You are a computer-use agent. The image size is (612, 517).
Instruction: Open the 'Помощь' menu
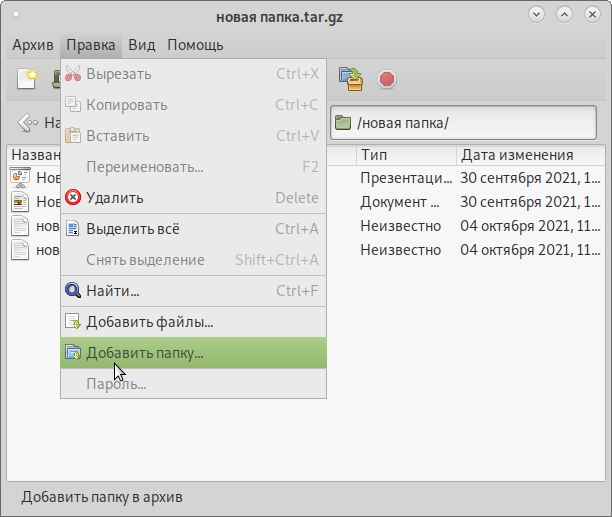point(195,45)
